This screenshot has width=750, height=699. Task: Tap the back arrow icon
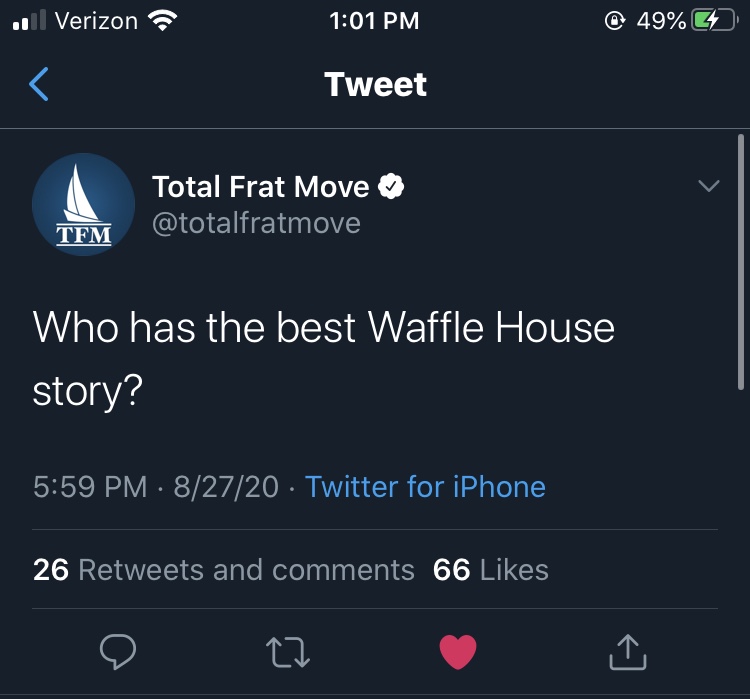(39, 84)
